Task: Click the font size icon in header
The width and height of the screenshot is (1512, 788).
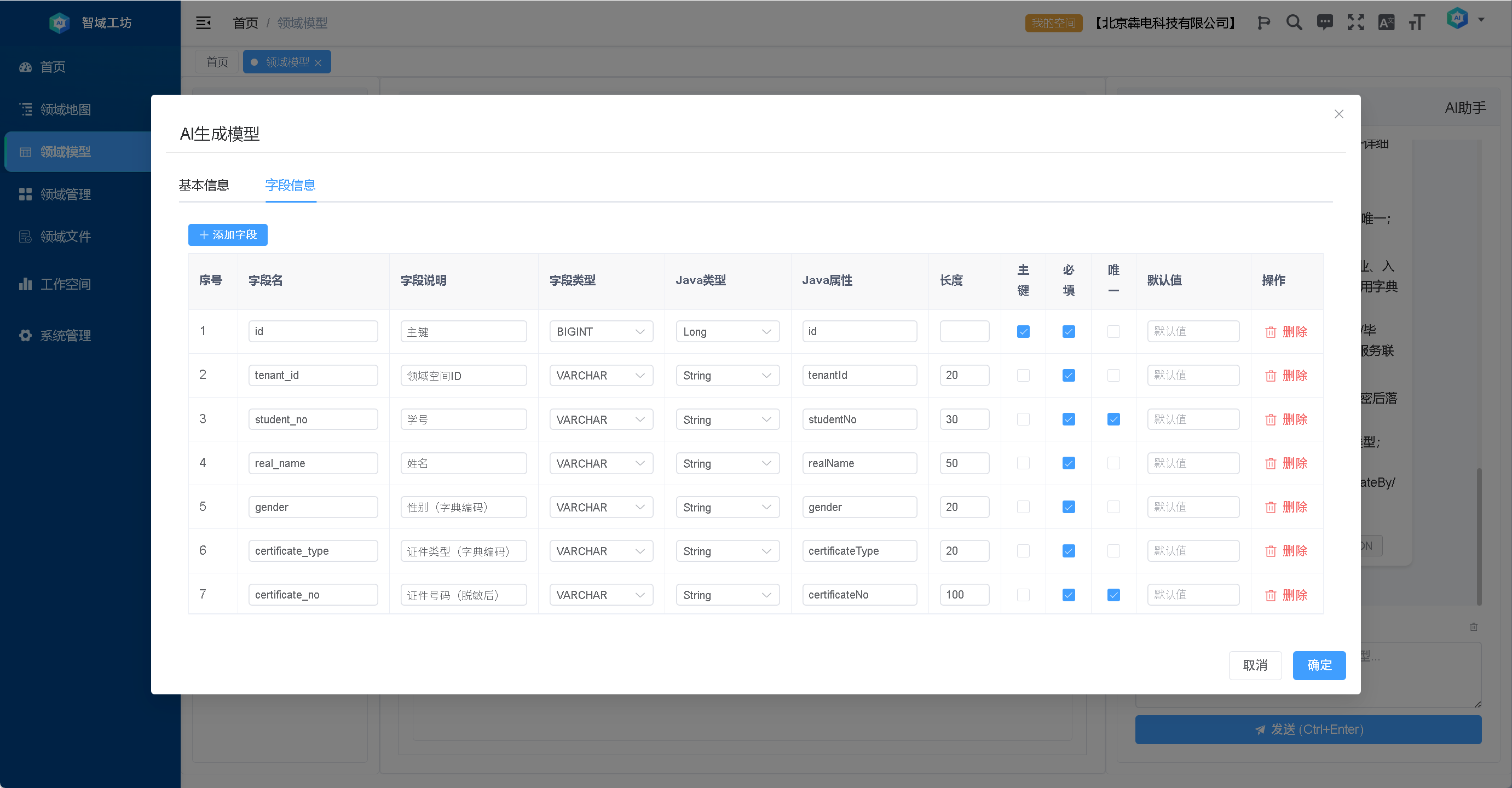Action: pyautogui.click(x=1416, y=22)
